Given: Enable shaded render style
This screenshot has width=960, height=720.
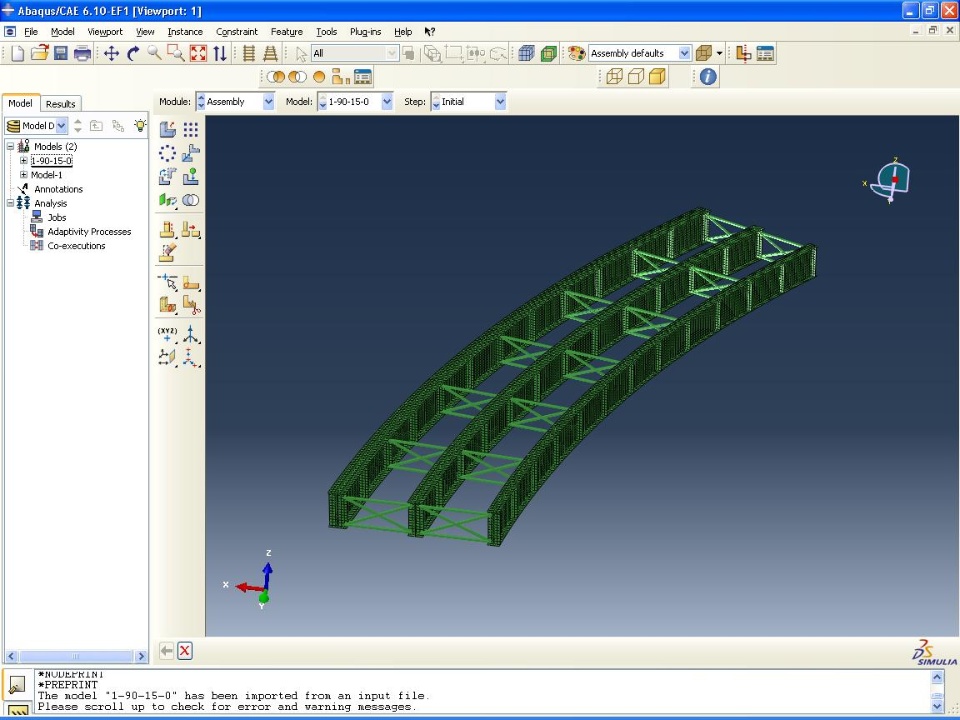Looking at the screenshot, I should click(x=657, y=77).
